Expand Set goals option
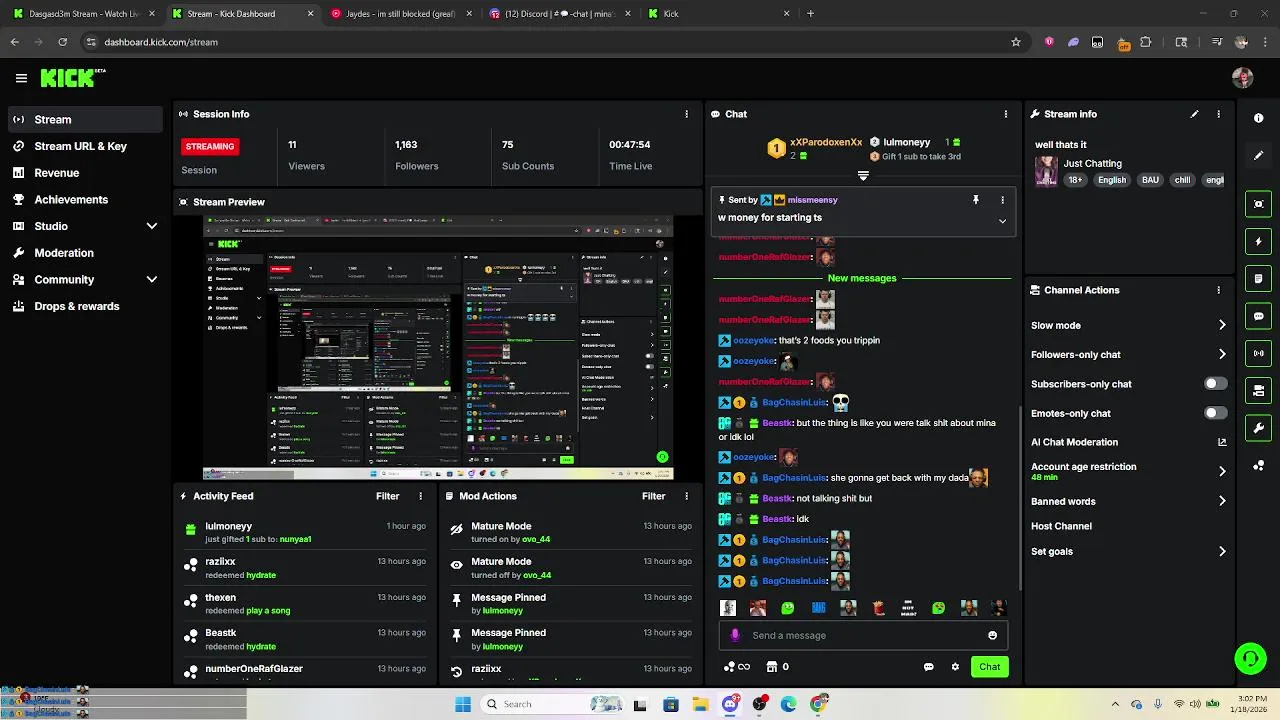1280x720 pixels. (x=1222, y=551)
